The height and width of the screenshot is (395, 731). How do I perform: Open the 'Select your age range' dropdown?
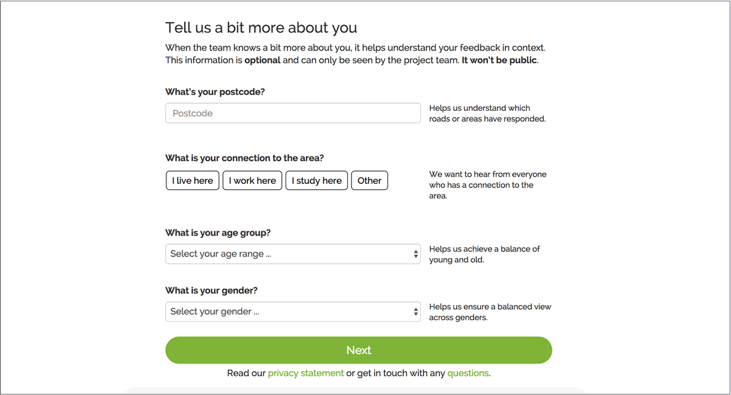coord(293,254)
